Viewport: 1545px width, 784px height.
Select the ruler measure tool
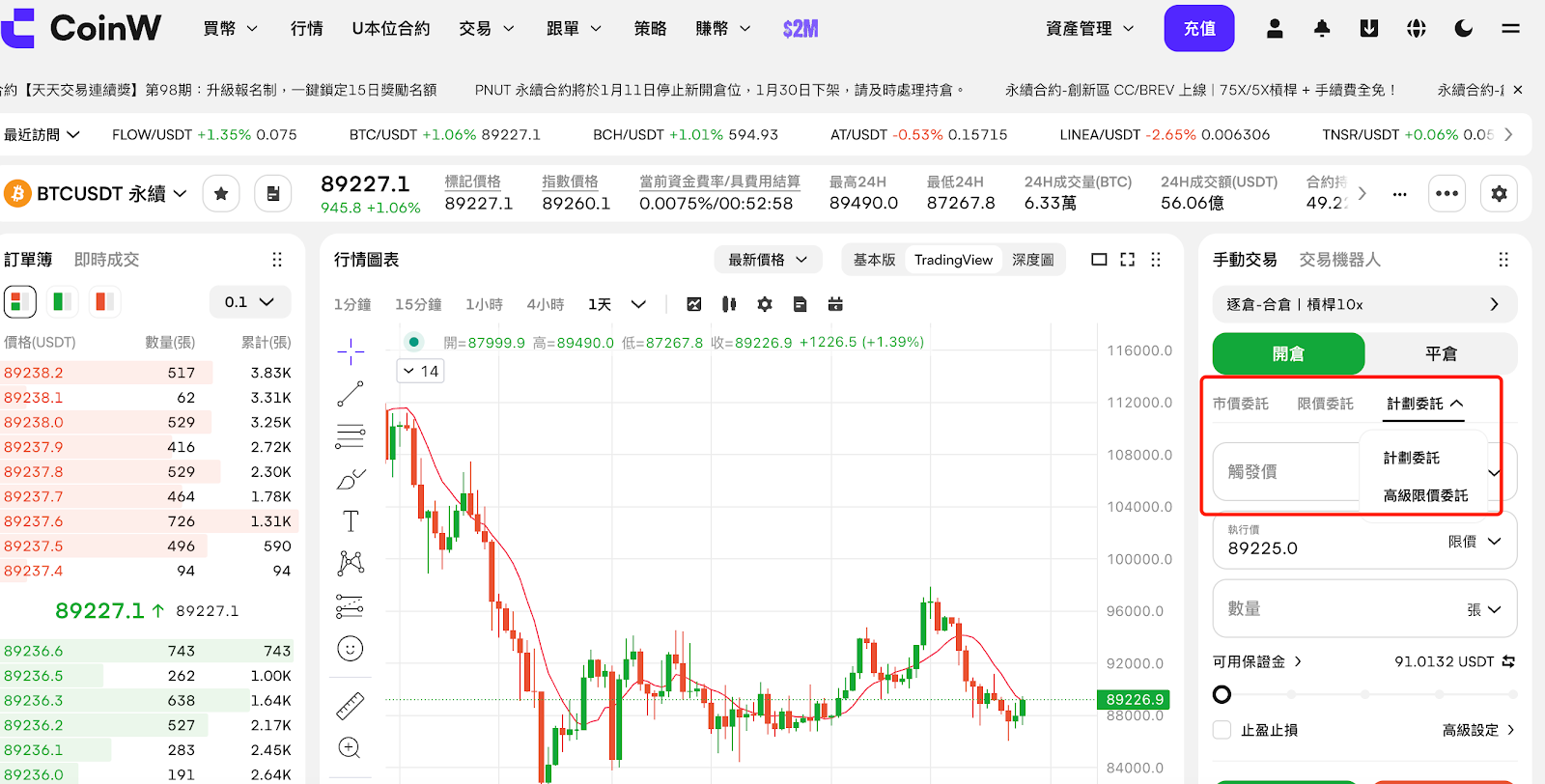tap(350, 707)
